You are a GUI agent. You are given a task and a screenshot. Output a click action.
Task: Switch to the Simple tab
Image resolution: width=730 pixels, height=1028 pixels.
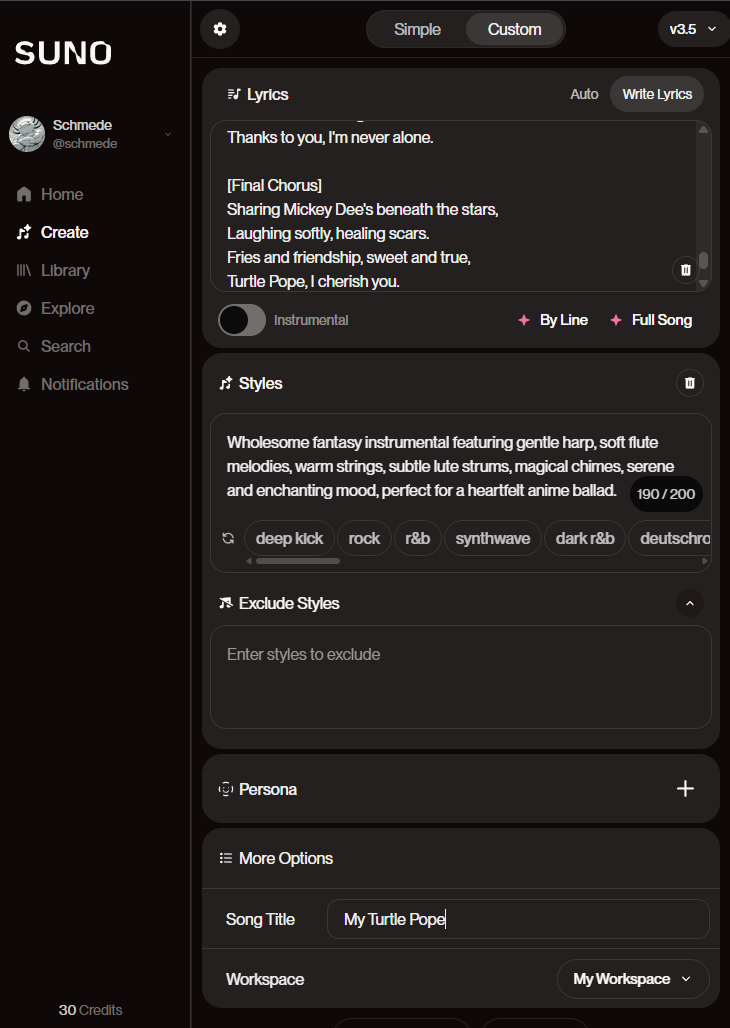coord(417,30)
